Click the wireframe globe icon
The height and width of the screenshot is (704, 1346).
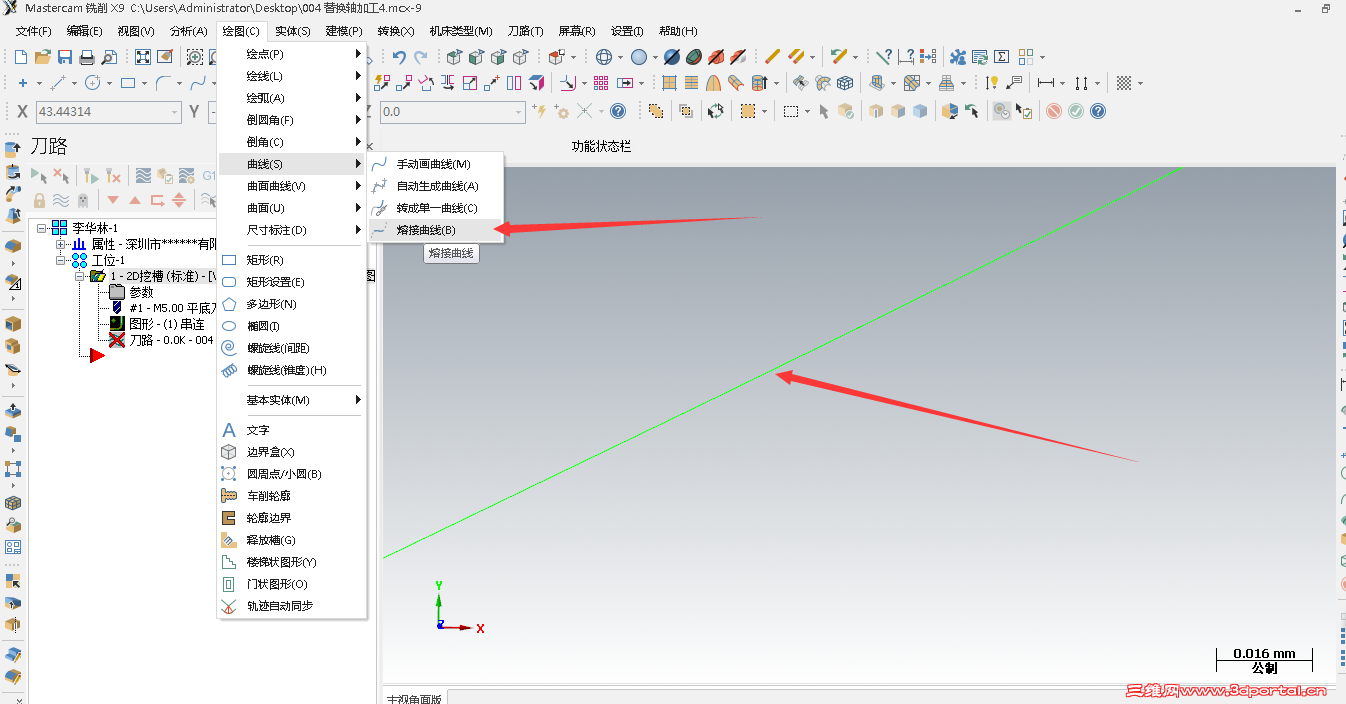603,57
